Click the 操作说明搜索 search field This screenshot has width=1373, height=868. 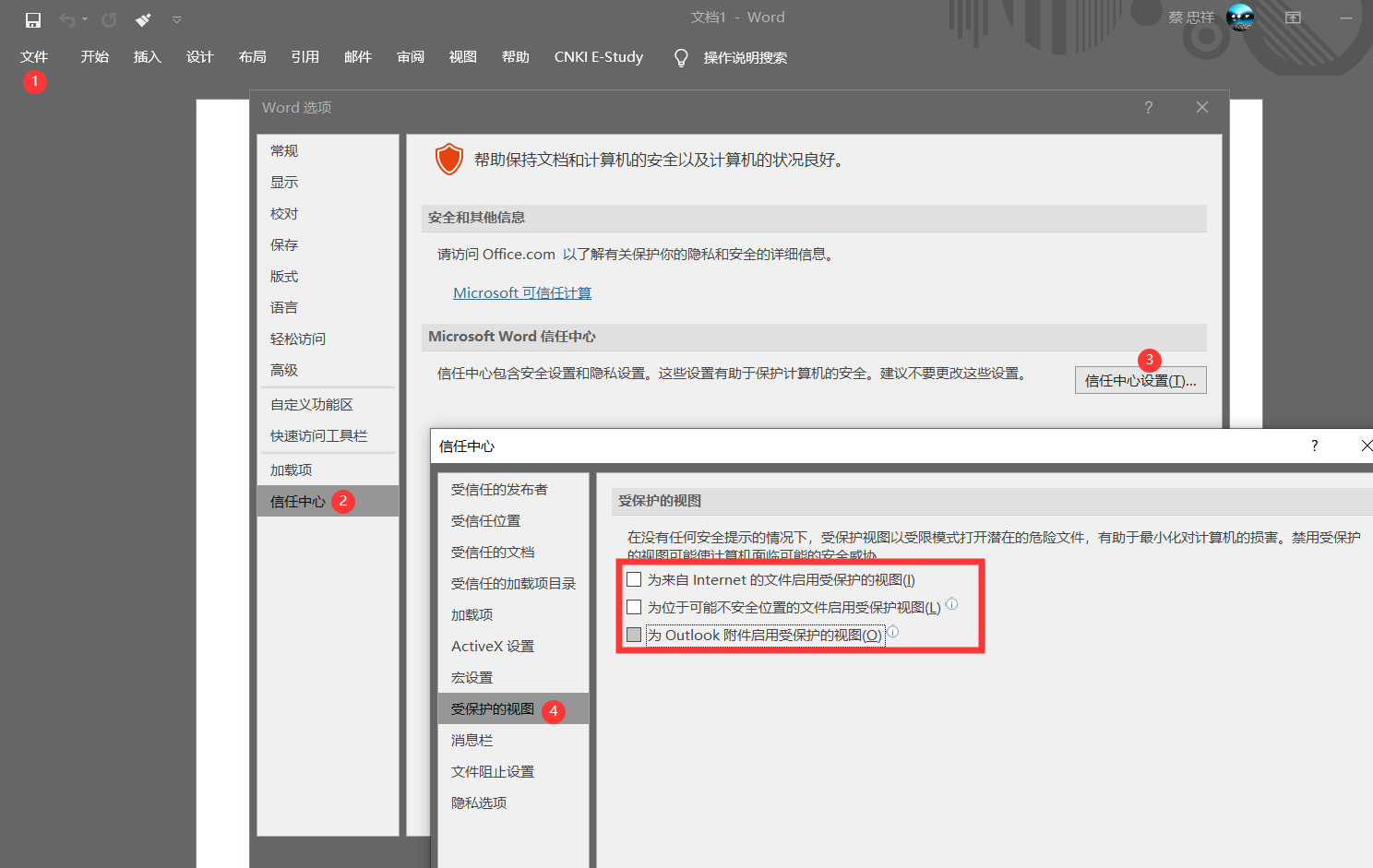tap(746, 57)
